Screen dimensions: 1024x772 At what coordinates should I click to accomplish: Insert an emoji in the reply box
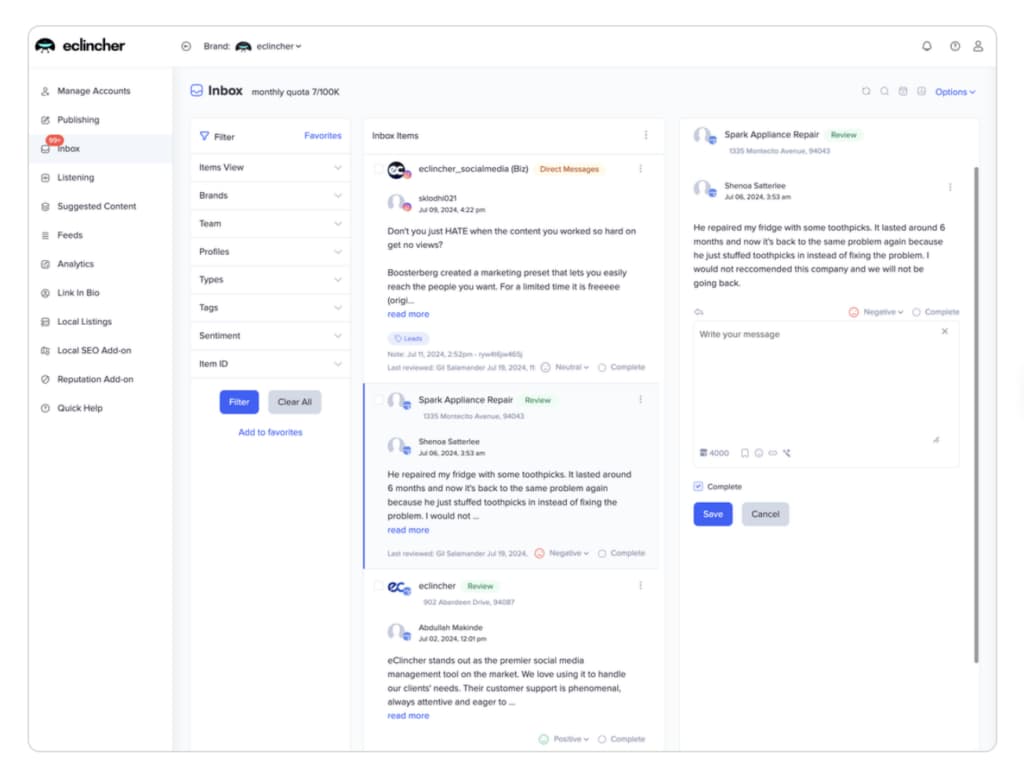(760, 452)
